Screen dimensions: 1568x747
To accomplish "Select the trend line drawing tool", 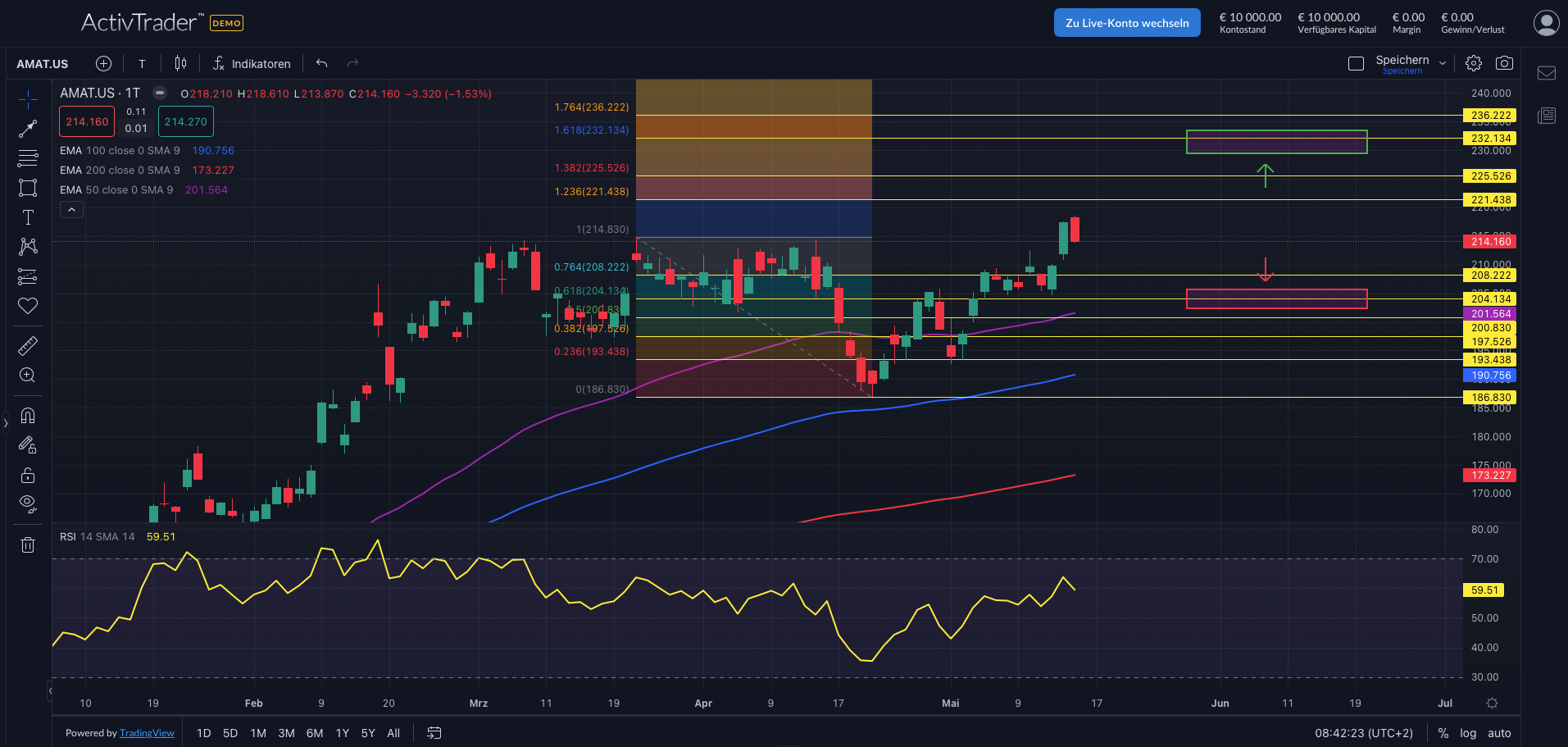I will 28,128.
